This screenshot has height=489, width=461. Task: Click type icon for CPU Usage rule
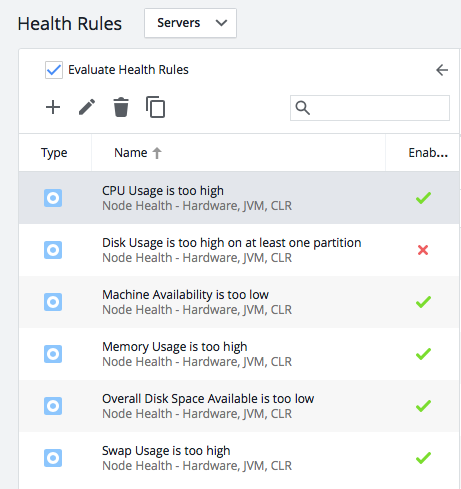pyautogui.click(x=53, y=198)
